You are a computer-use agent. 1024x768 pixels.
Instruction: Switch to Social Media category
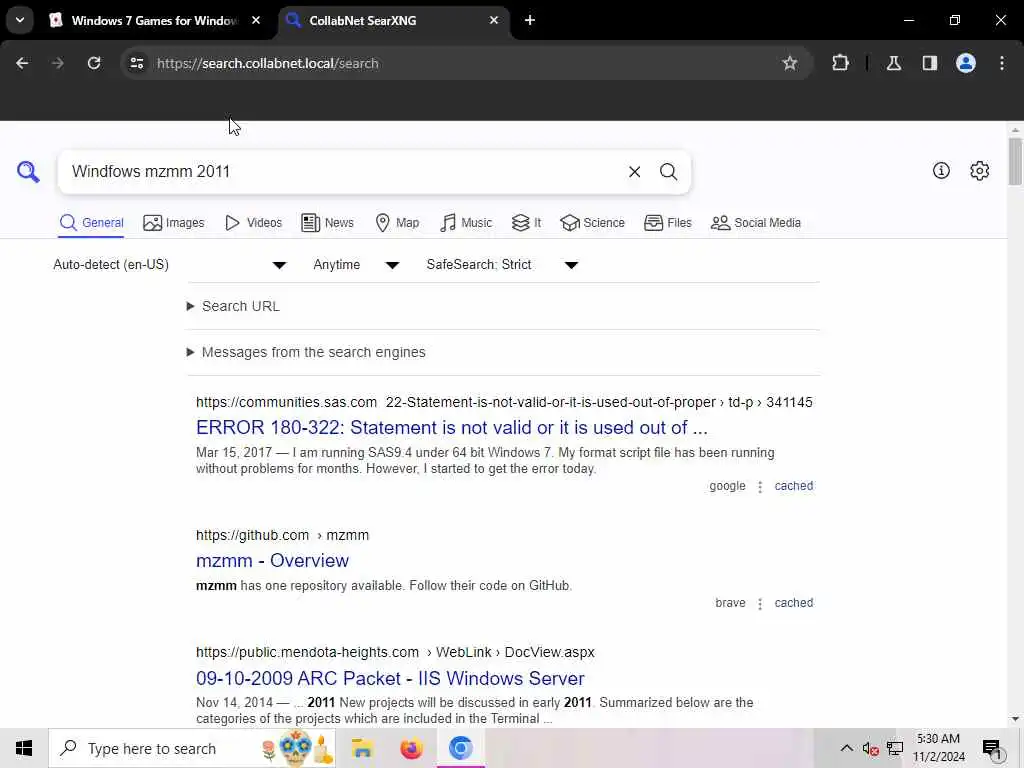click(756, 223)
